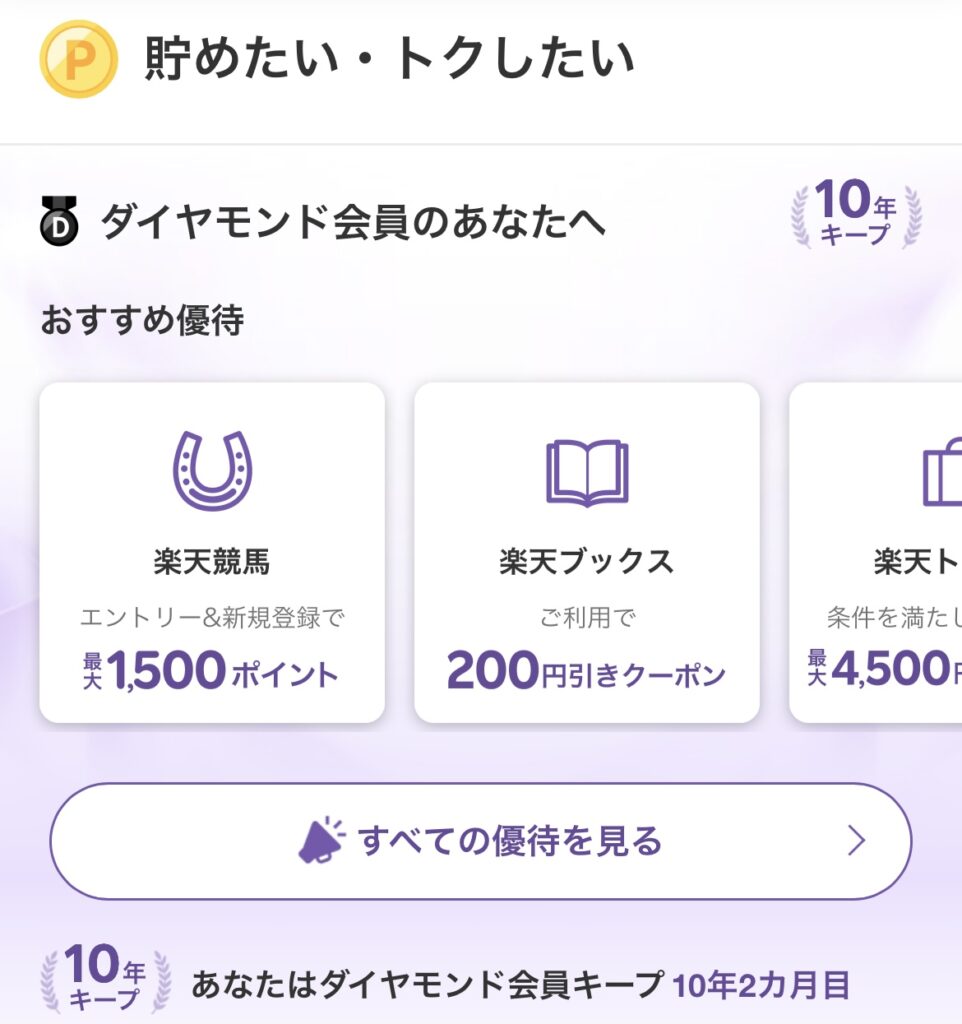This screenshot has height=1024, width=962.
Task: Click the right chevron on すべての優待を見る
Action: pyautogui.click(x=856, y=840)
